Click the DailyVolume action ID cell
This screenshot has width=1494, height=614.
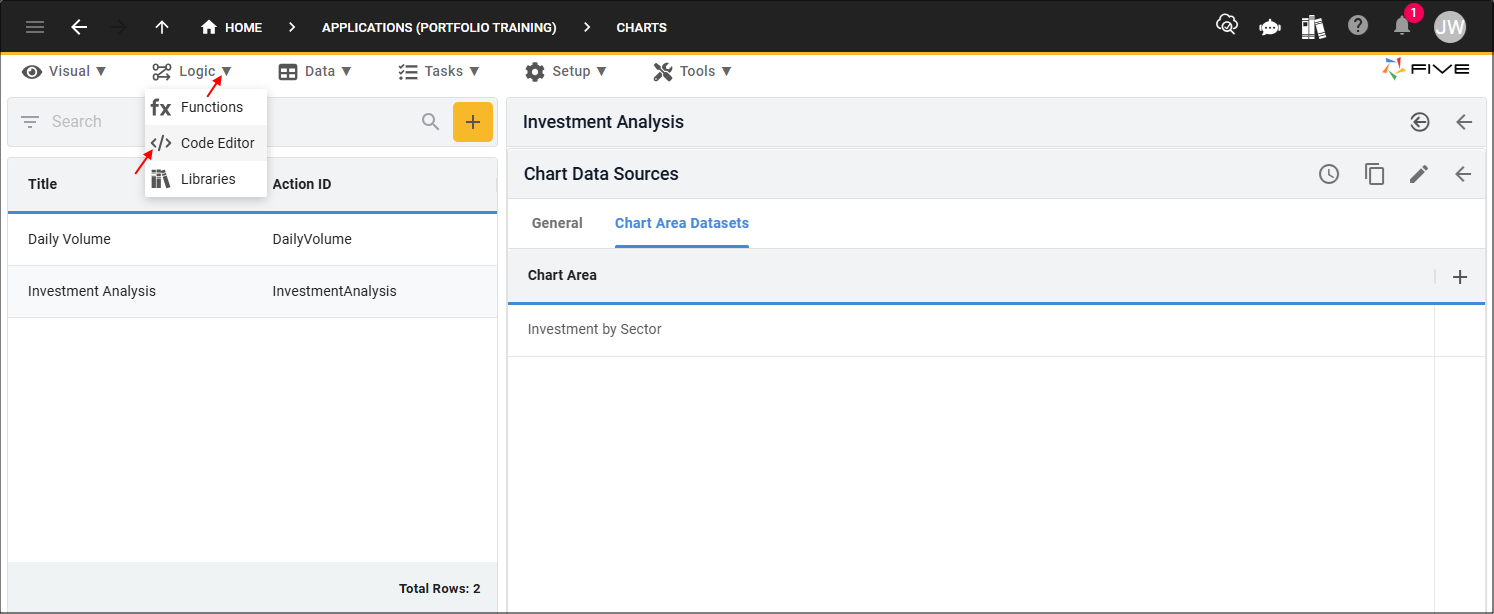click(x=312, y=239)
